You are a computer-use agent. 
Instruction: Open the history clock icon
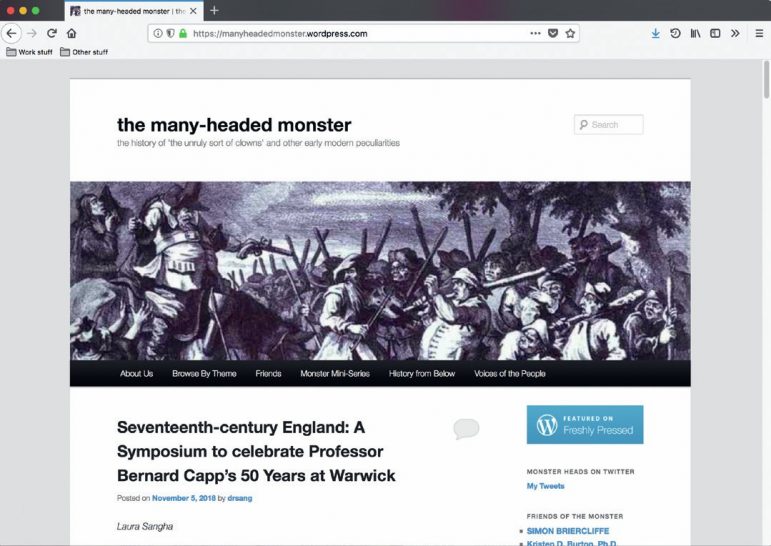pos(675,33)
